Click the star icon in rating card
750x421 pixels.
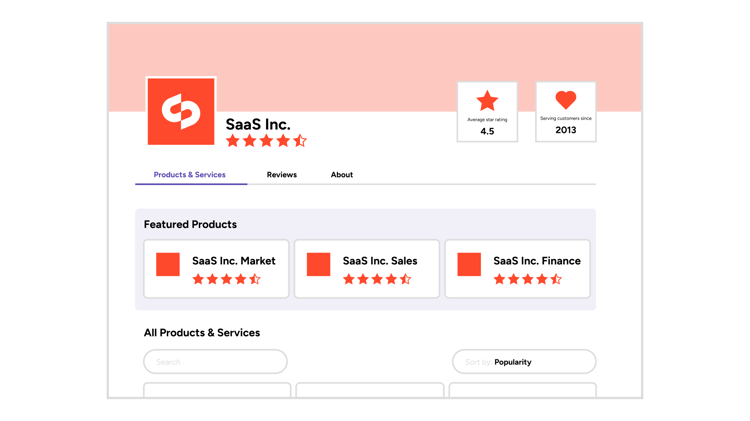[x=487, y=100]
